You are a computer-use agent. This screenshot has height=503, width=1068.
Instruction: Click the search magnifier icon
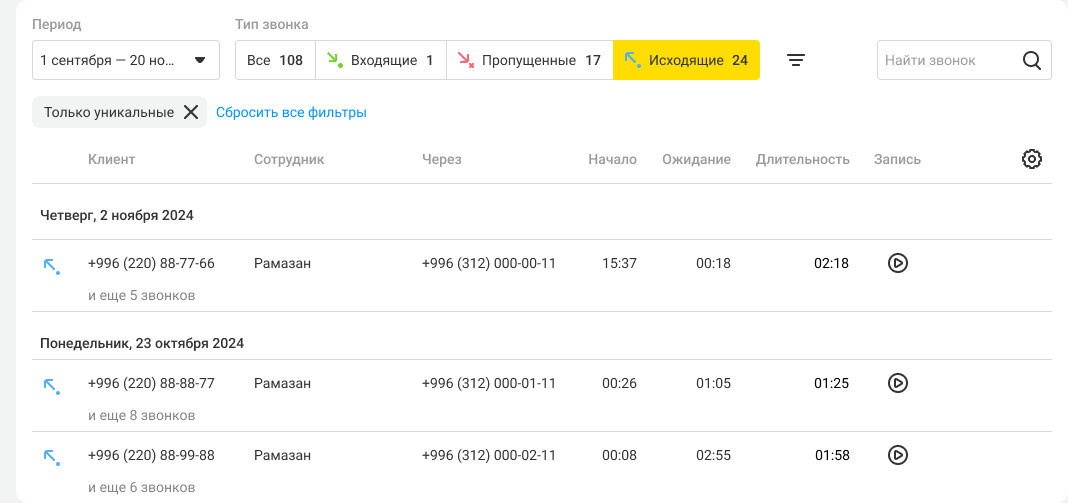tap(1032, 60)
